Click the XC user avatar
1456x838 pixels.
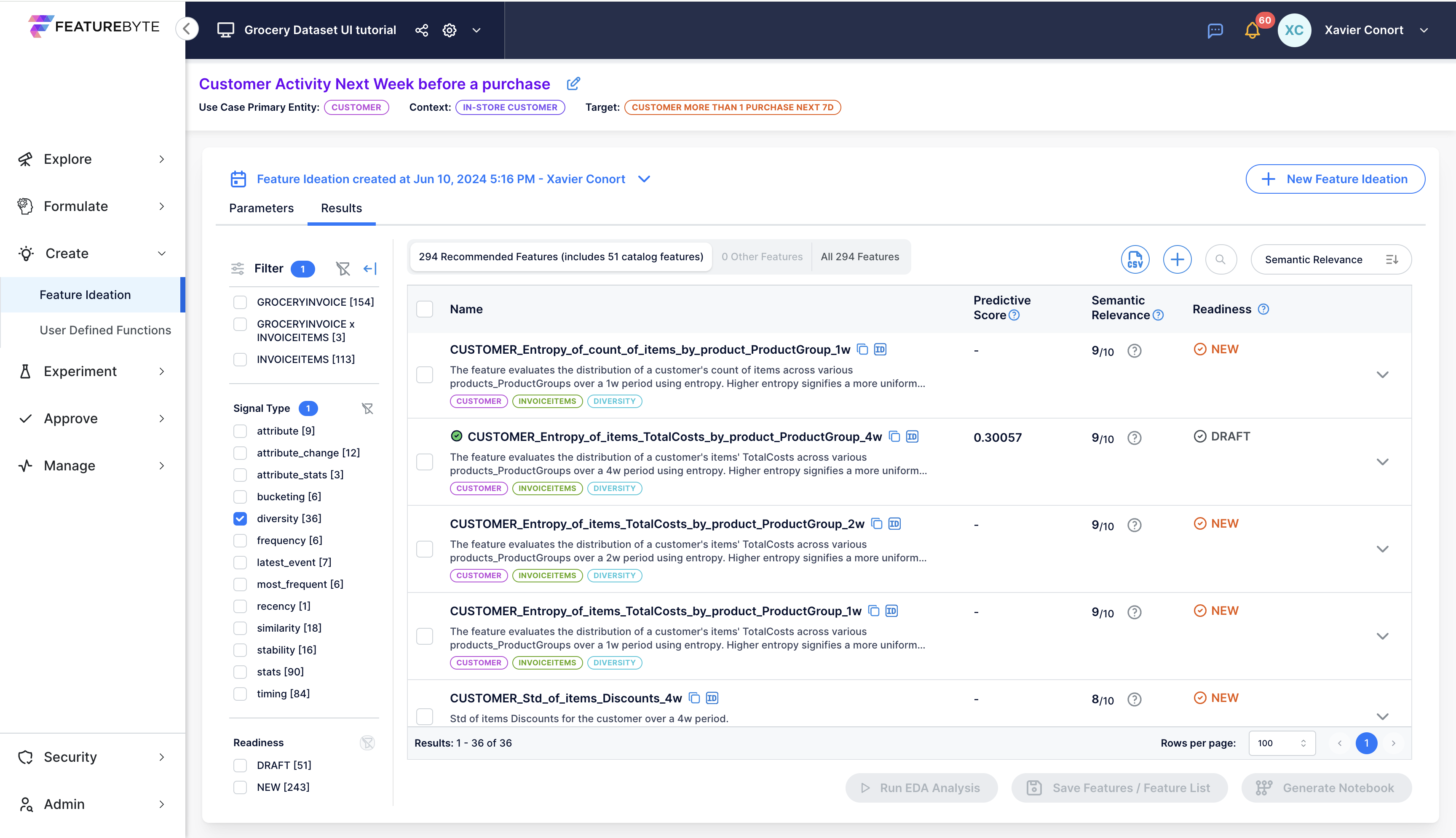point(1294,30)
